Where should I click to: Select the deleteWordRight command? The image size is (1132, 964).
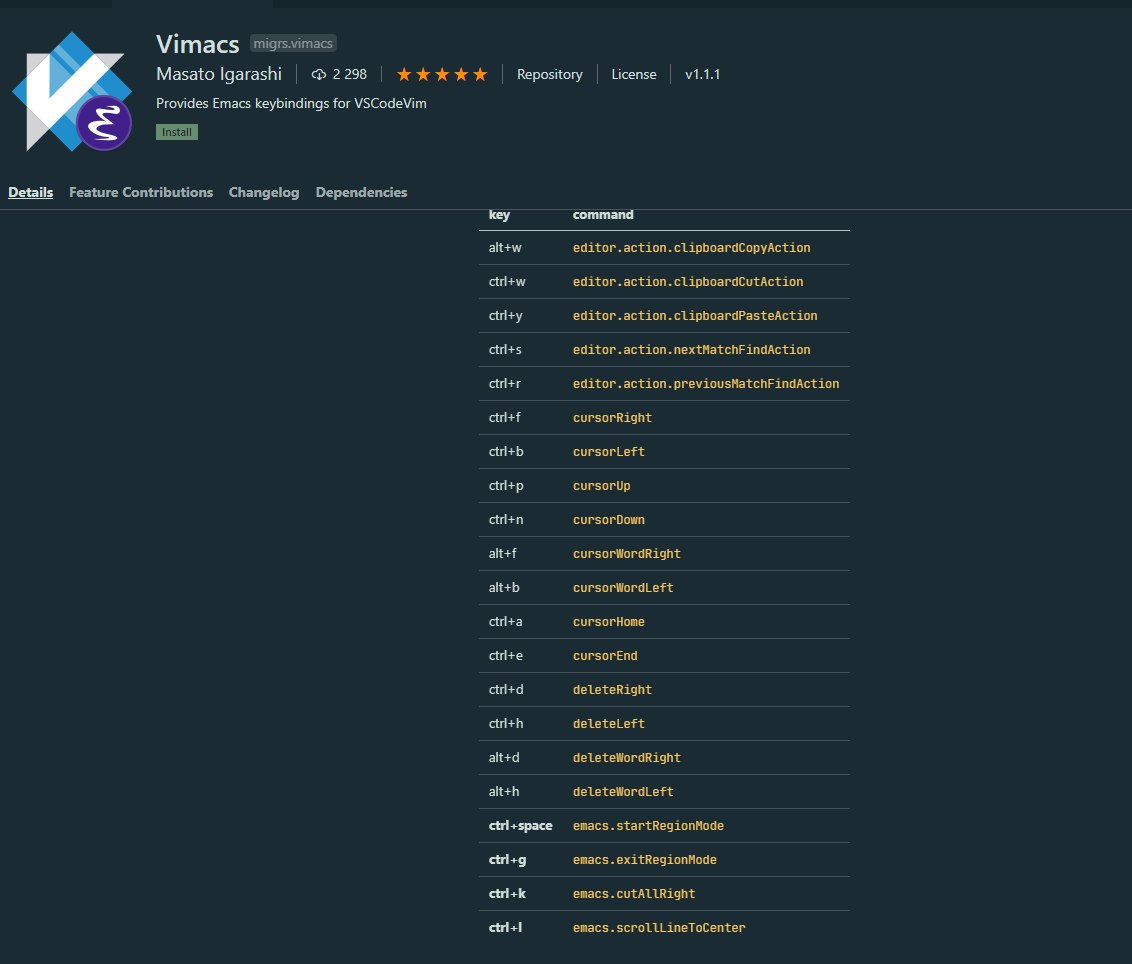point(626,757)
